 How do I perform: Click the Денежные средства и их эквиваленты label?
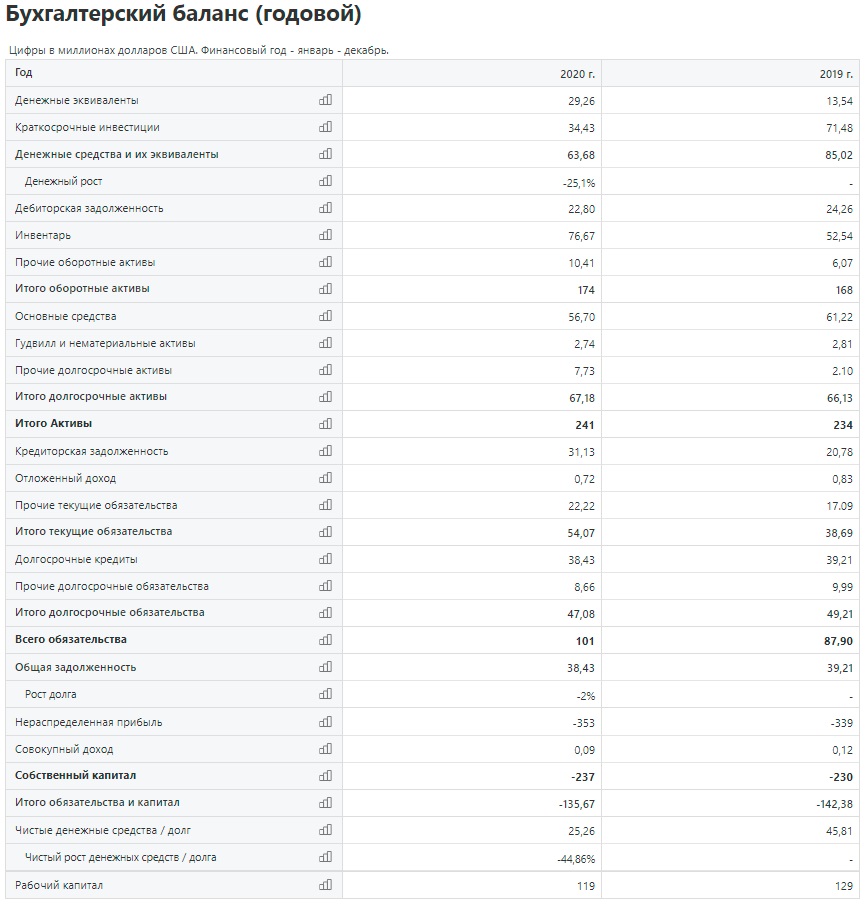(x=117, y=154)
